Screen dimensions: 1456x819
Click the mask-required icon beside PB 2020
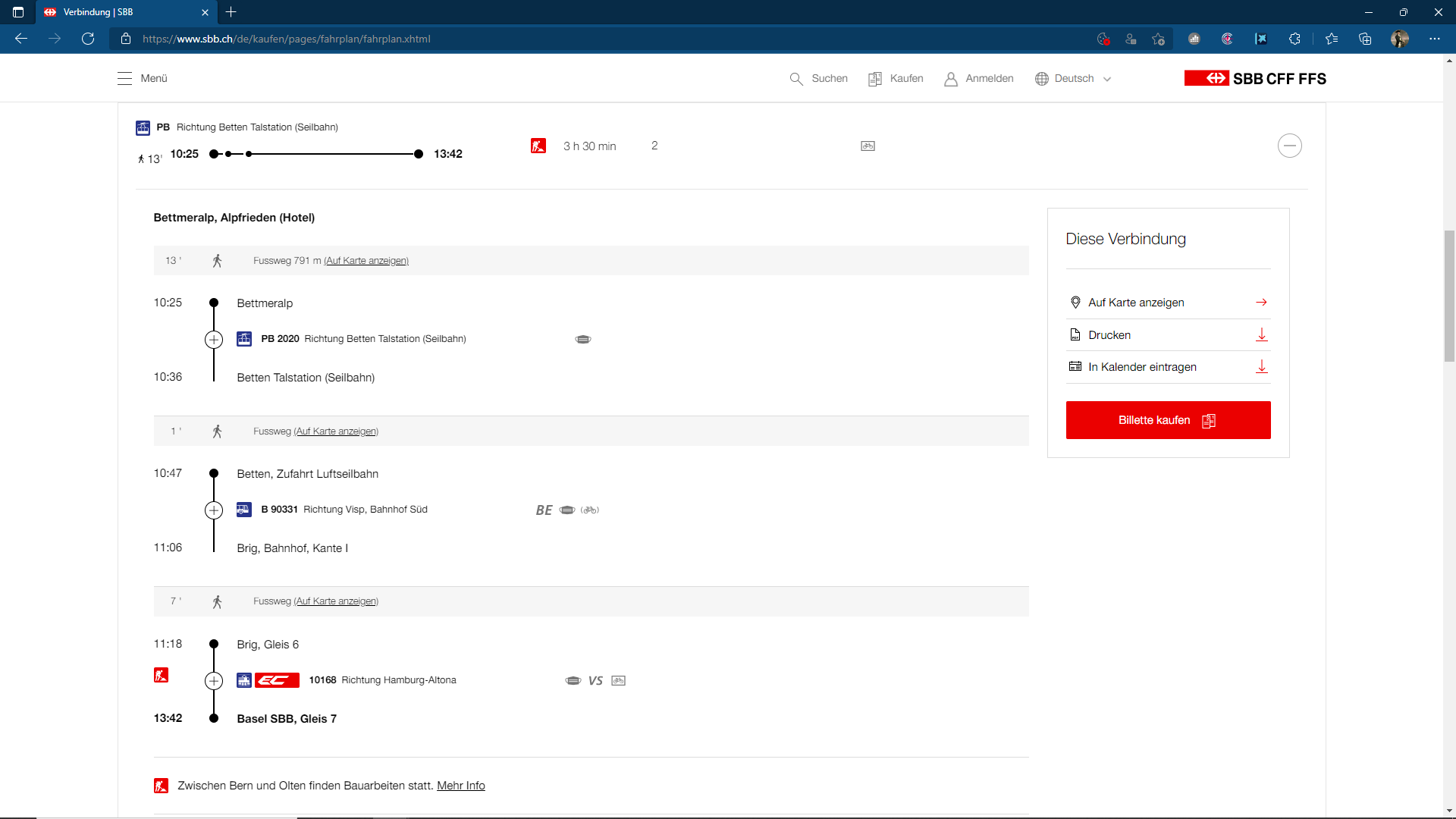pyautogui.click(x=583, y=339)
